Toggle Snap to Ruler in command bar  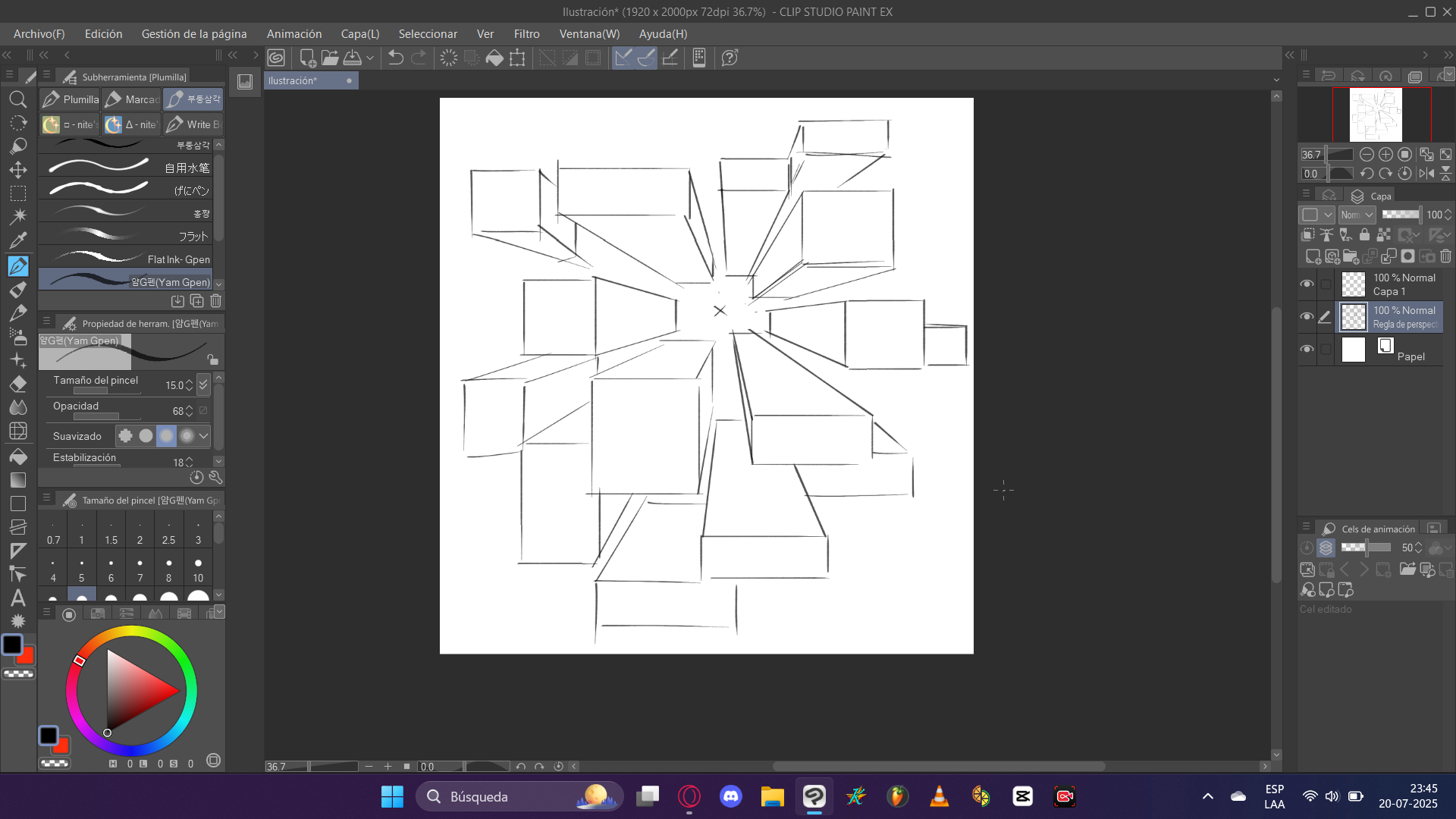click(623, 58)
